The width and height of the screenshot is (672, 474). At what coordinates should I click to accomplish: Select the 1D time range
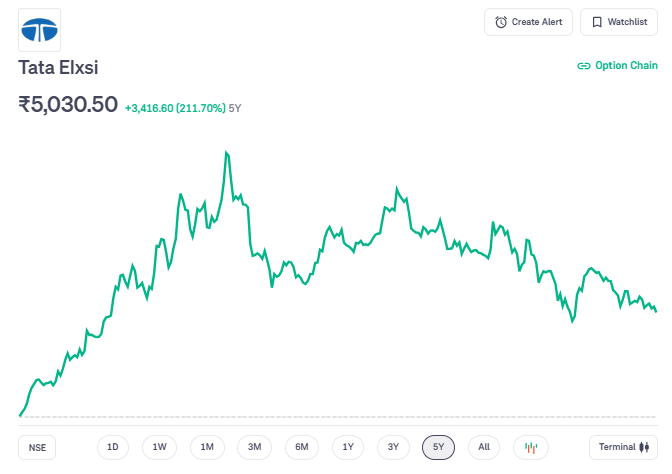pos(113,447)
